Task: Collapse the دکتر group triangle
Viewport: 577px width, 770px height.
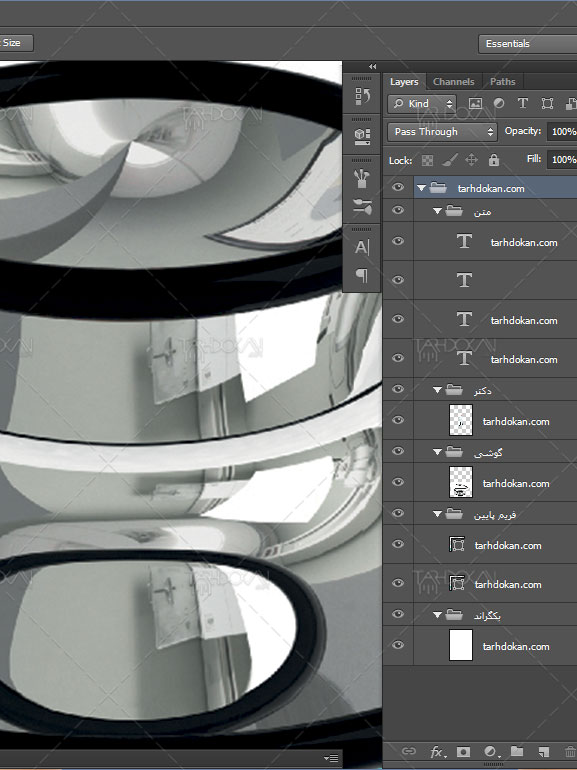Action: (437, 390)
